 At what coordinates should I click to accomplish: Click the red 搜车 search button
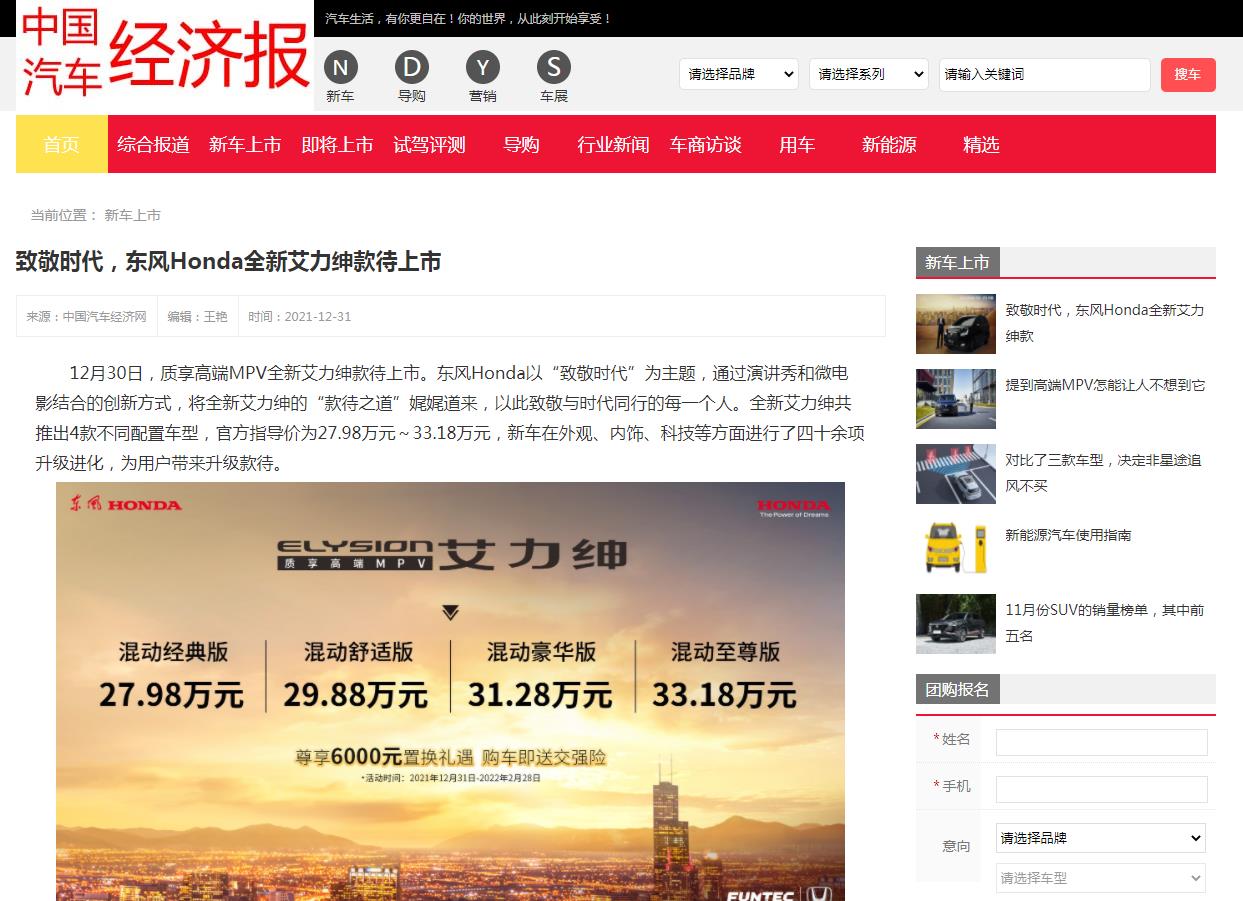[x=1188, y=75]
